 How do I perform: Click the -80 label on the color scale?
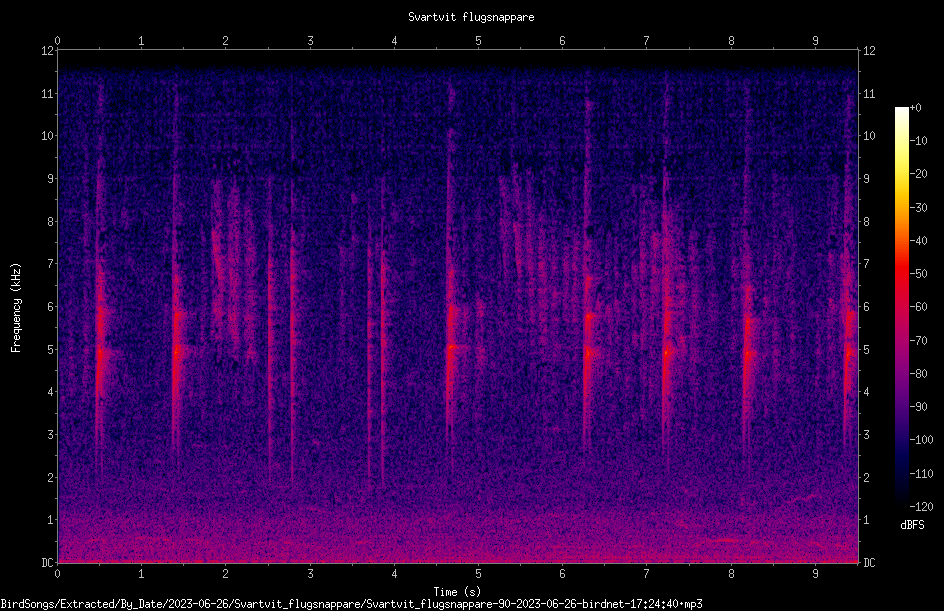[918, 374]
